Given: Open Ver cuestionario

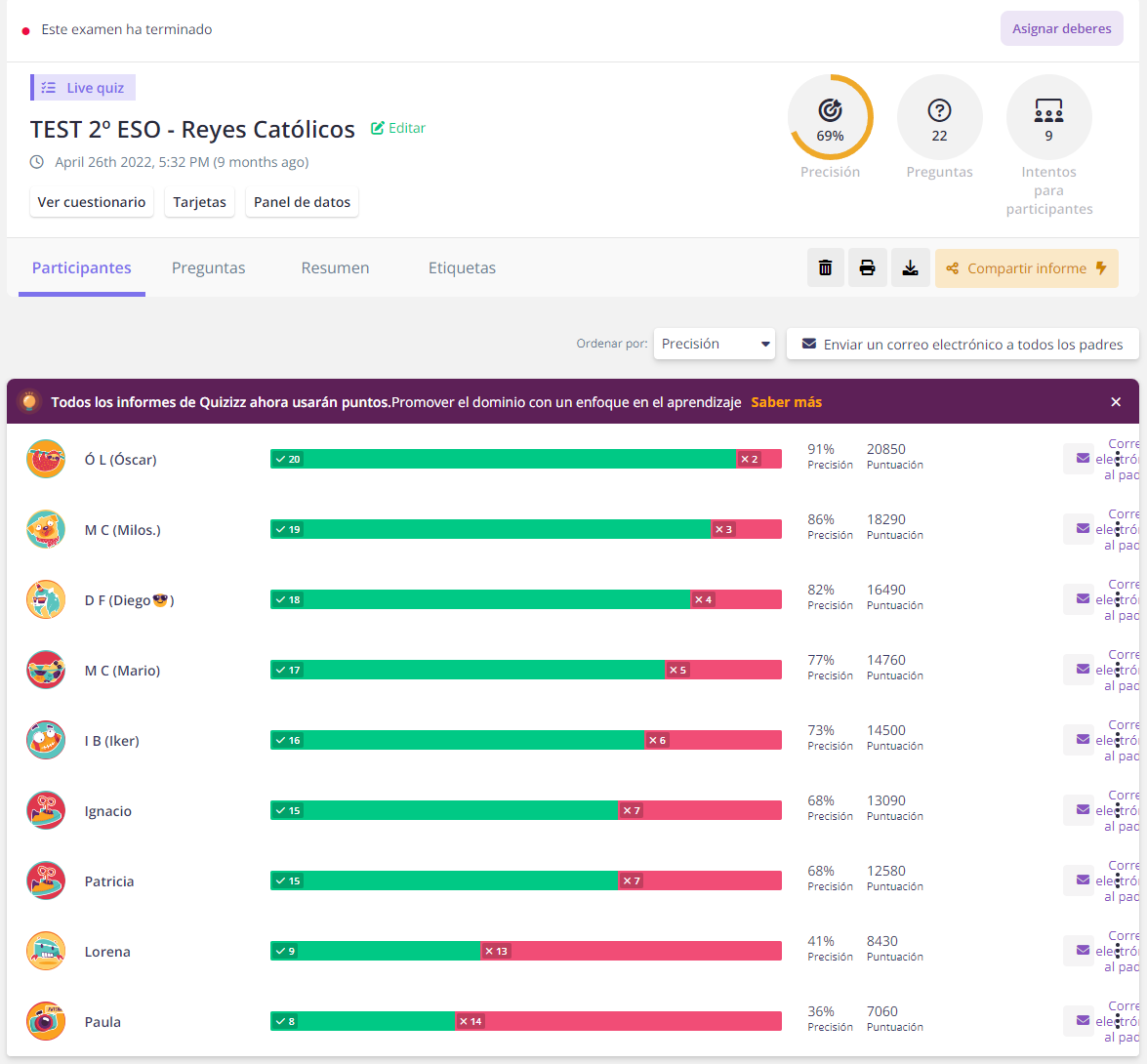Looking at the screenshot, I should (x=92, y=202).
